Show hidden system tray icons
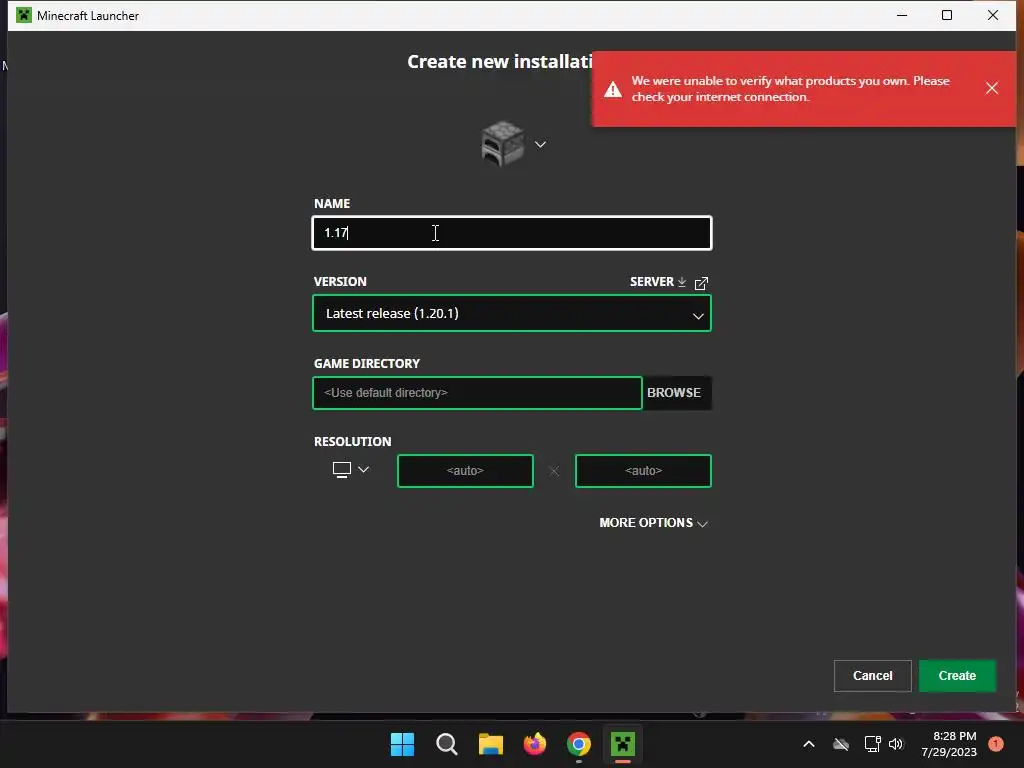Screen dimensions: 1024x768 click(x=808, y=744)
